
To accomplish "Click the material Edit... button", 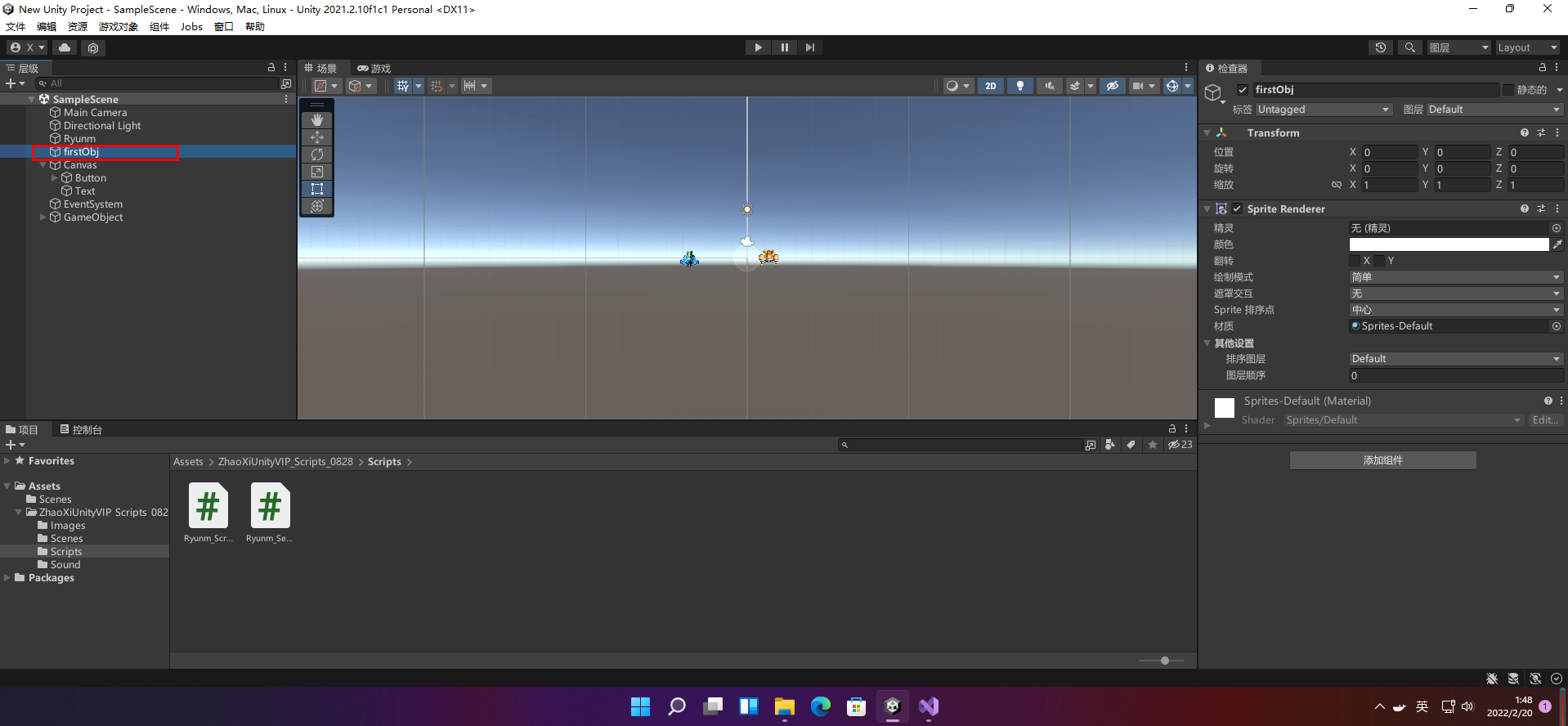I will [x=1545, y=420].
